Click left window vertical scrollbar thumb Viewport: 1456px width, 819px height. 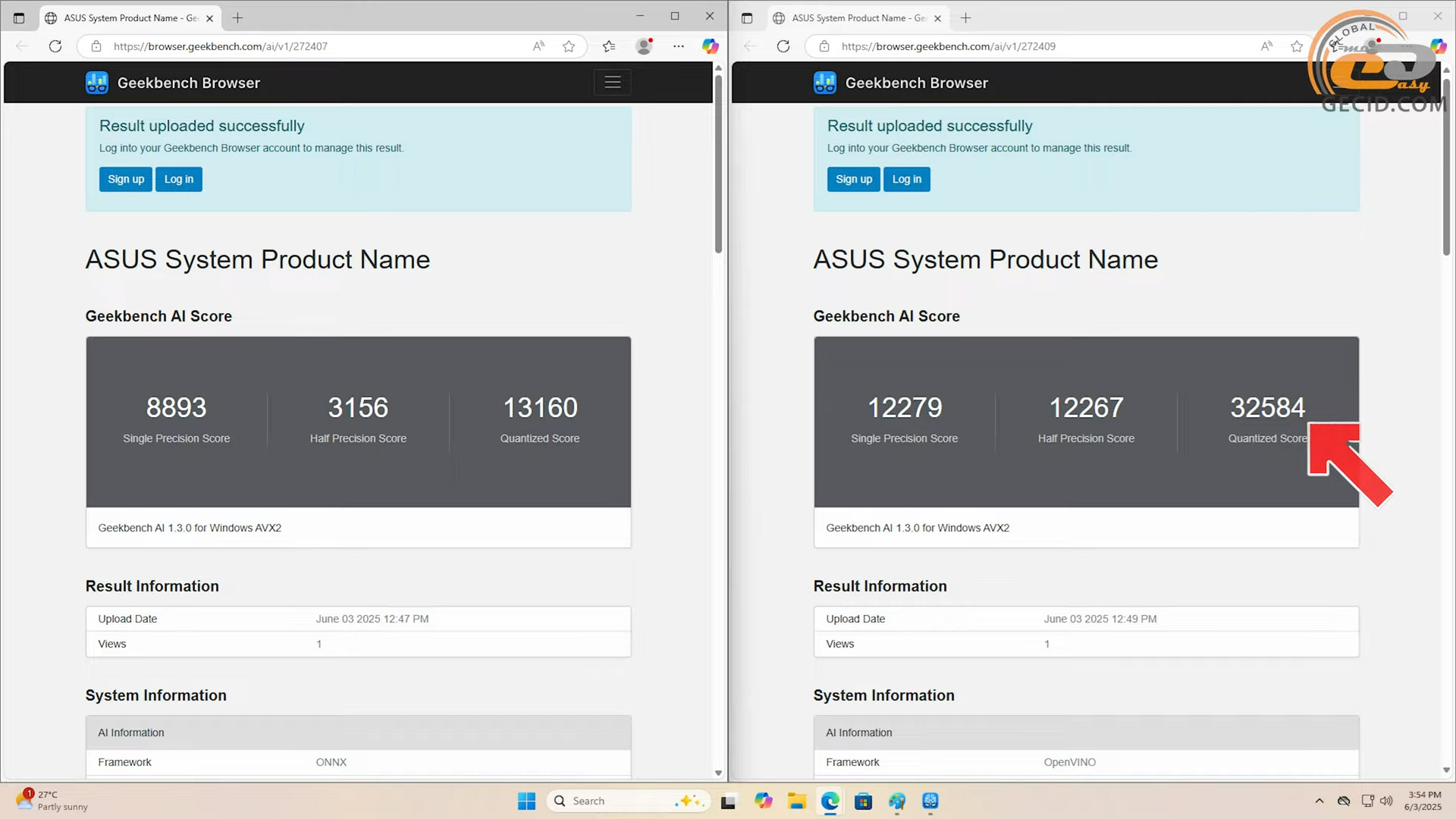tap(718, 164)
